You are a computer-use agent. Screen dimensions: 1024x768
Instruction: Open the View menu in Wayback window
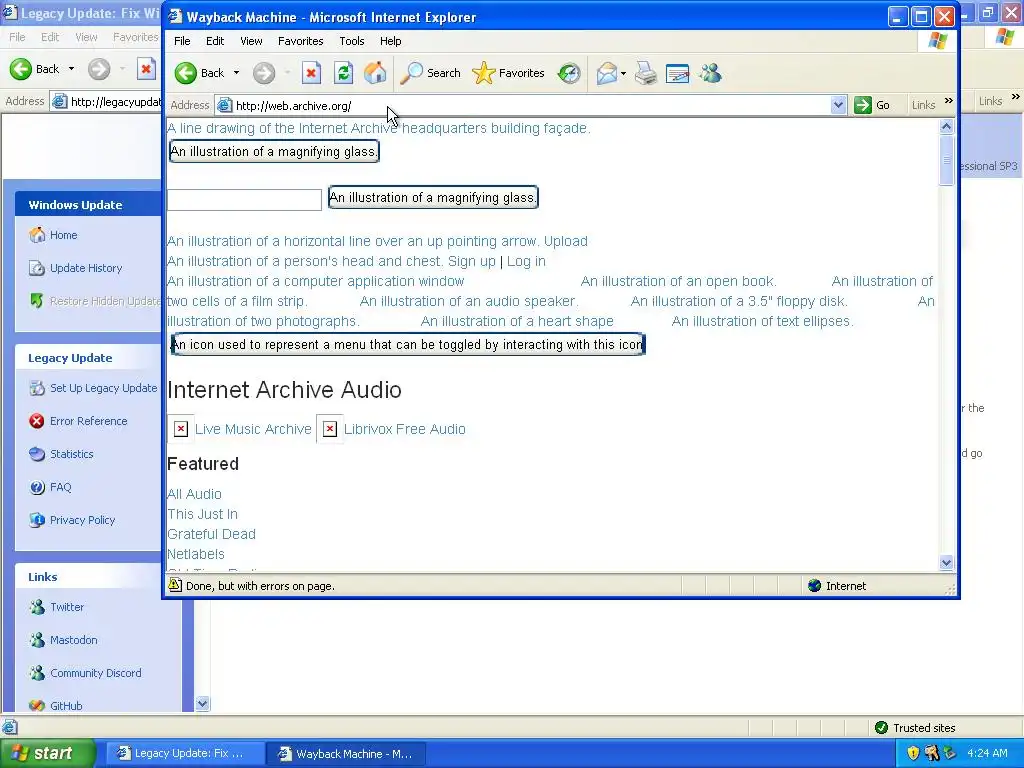pos(251,41)
